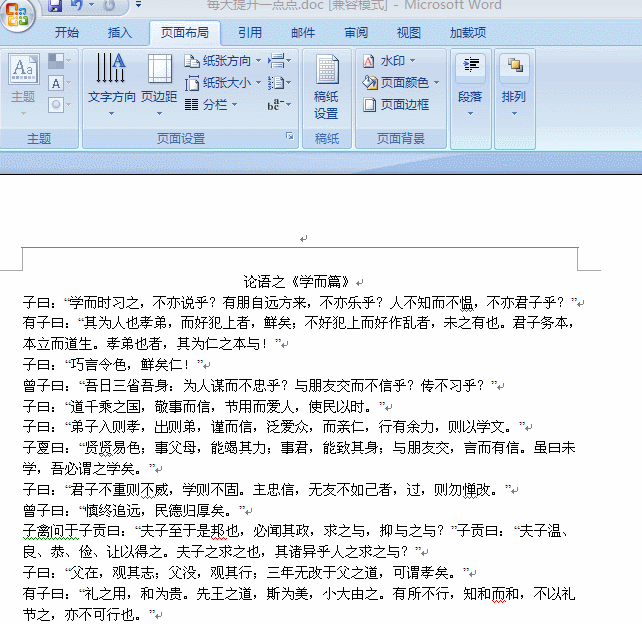Click the phrase 礼之用，和为贵
Image resolution: width=642 pixels, height=624 pixels.
[133, 593]
